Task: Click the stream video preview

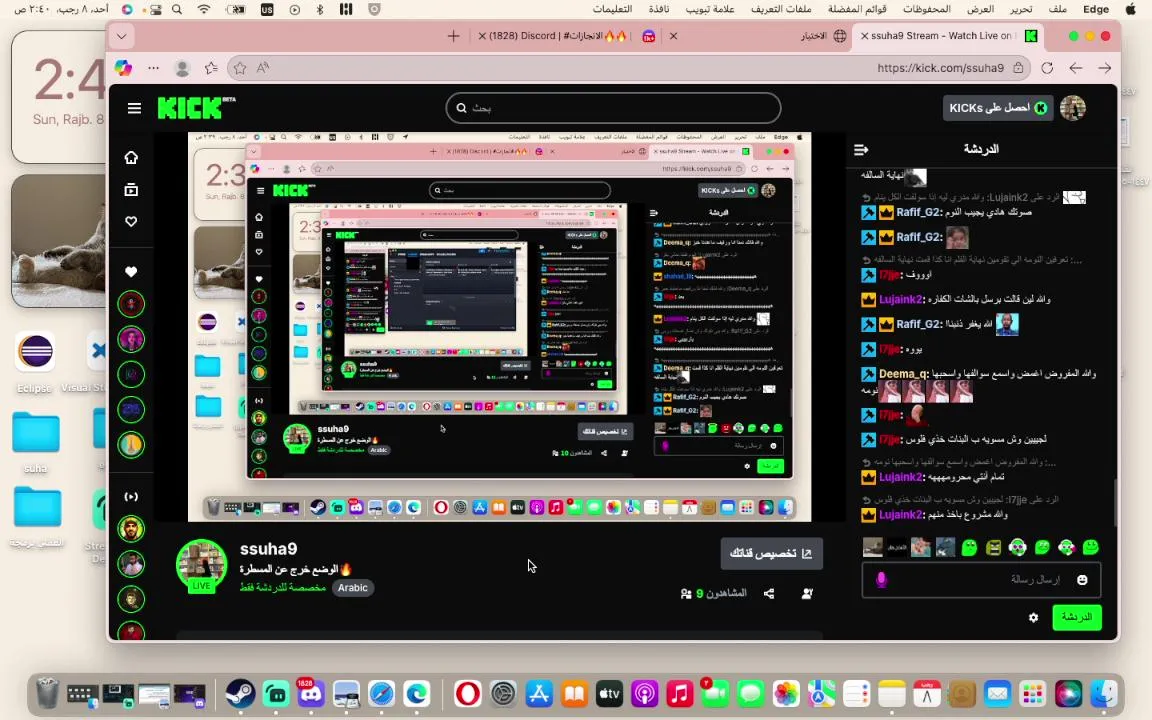Action: pos(500,327)
